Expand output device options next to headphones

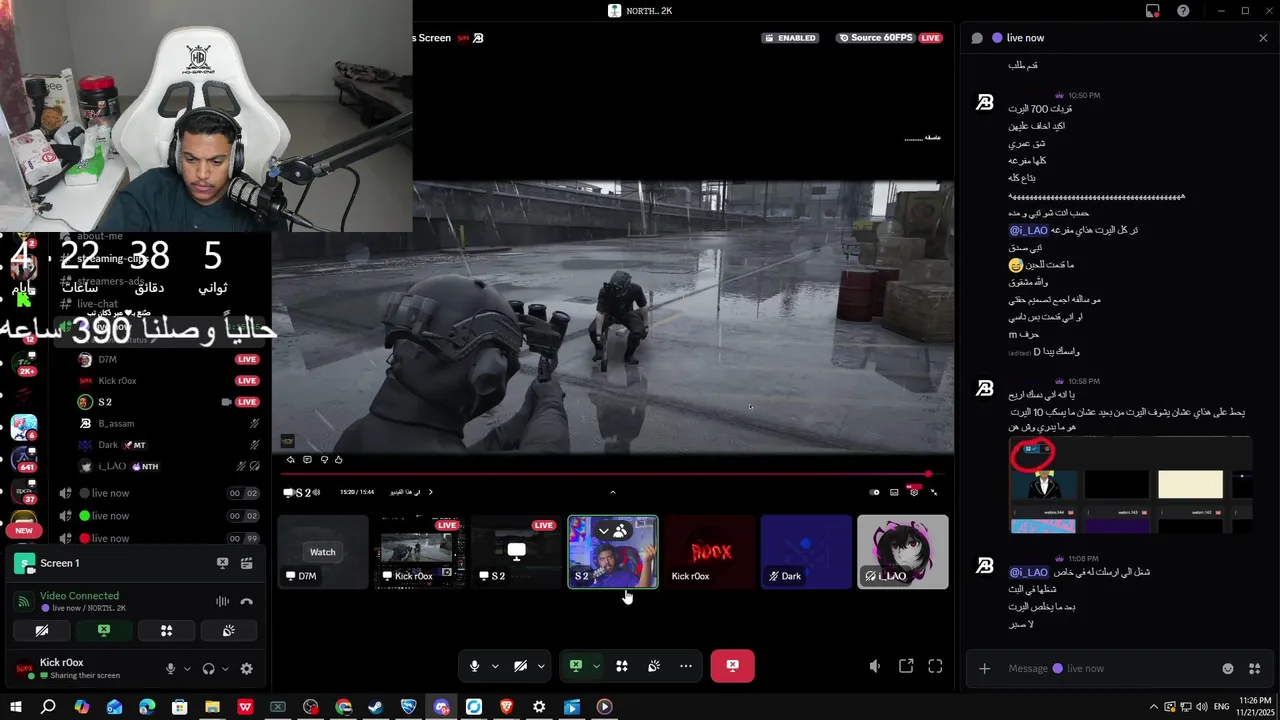pos(224,669)
